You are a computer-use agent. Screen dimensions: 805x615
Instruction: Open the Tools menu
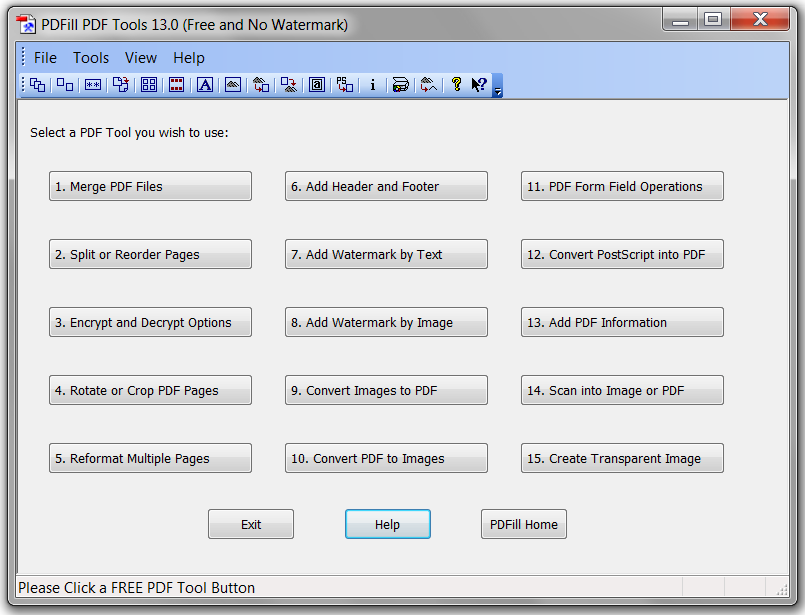point(91,58)
